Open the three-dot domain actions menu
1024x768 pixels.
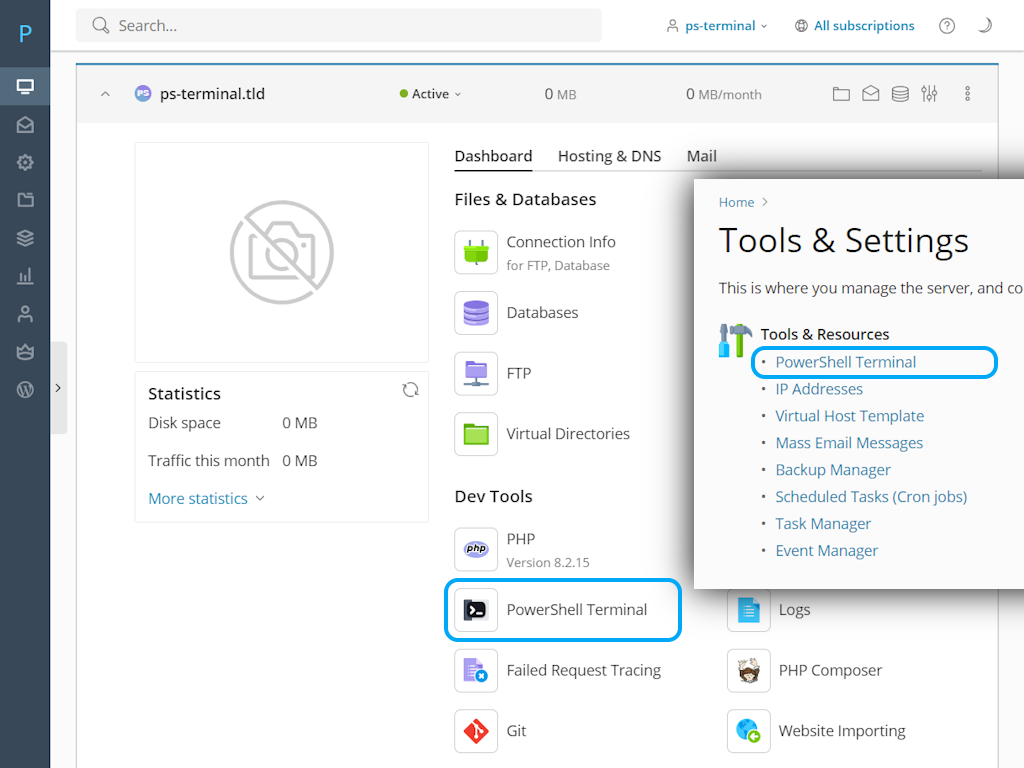pyautogui.click(x=967, y=94)
